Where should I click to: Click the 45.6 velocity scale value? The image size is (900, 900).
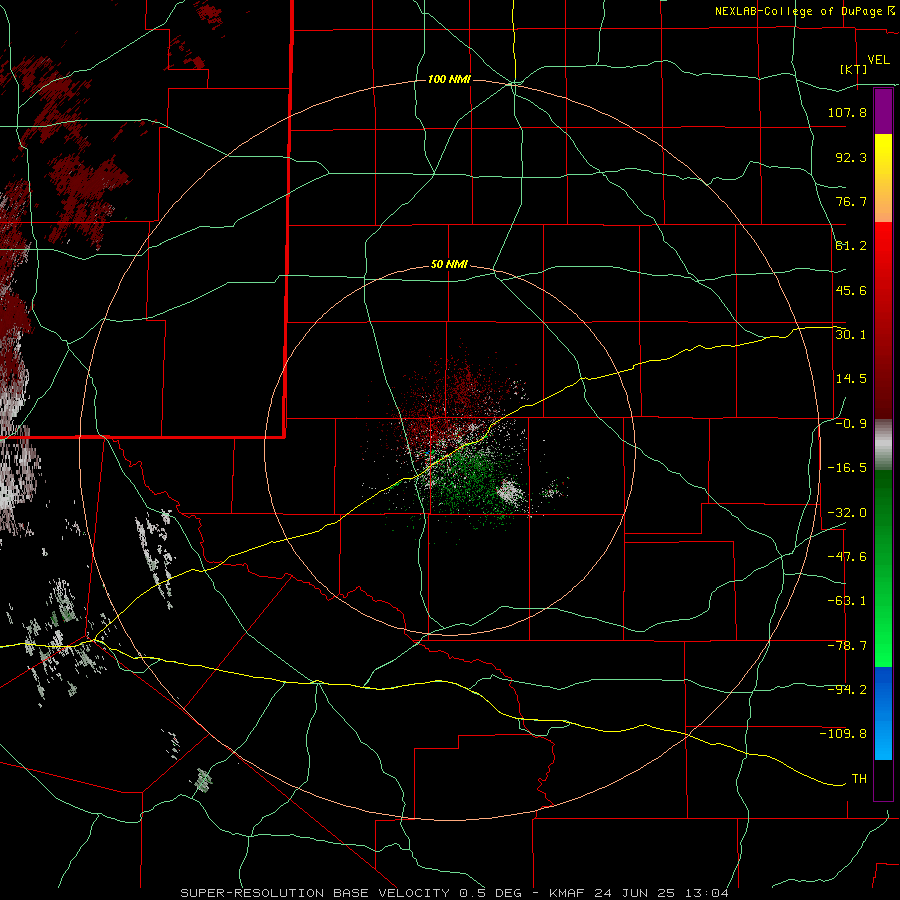click(851, 290)
